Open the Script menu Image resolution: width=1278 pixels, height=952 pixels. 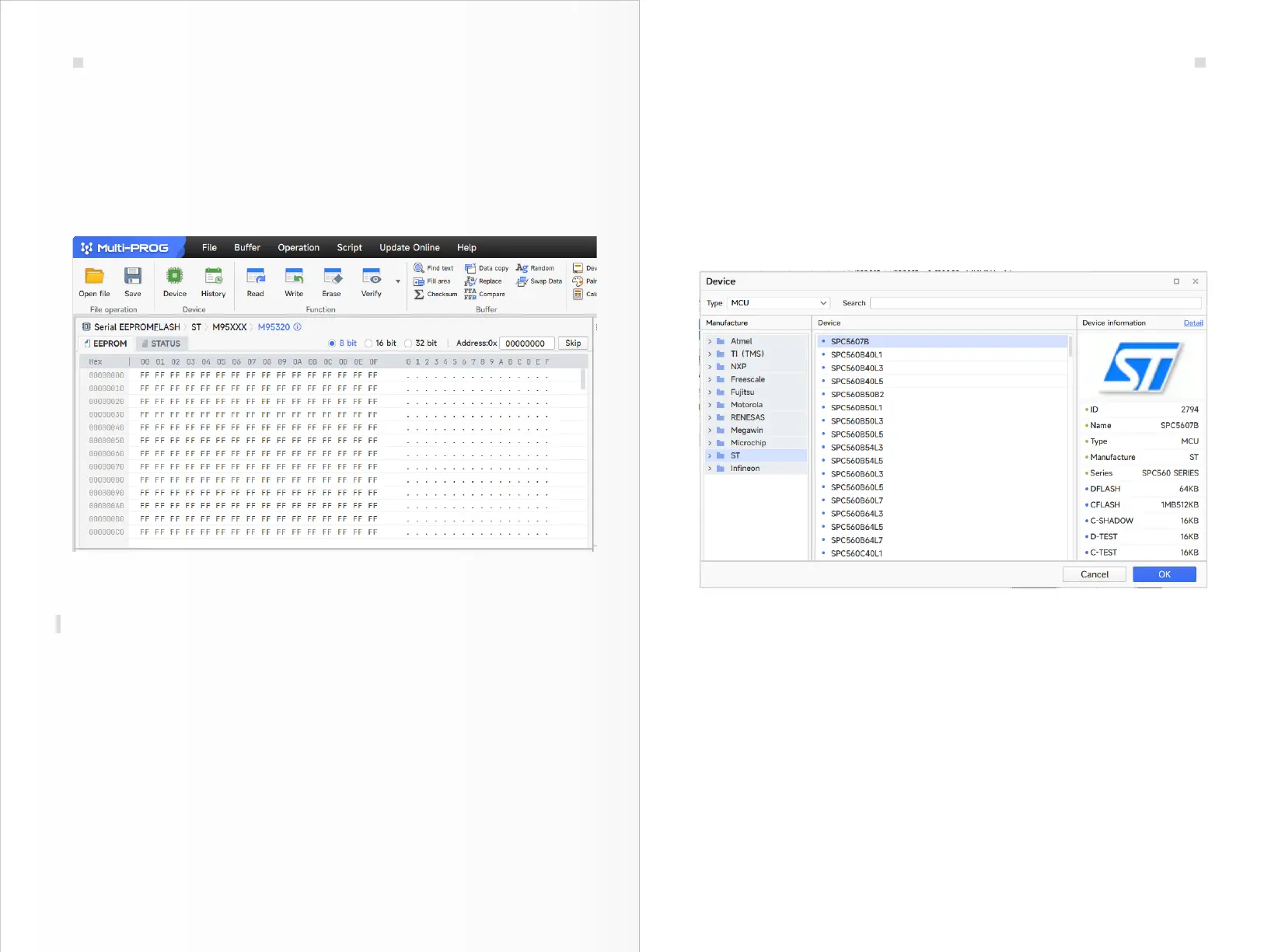coord(349,248)
